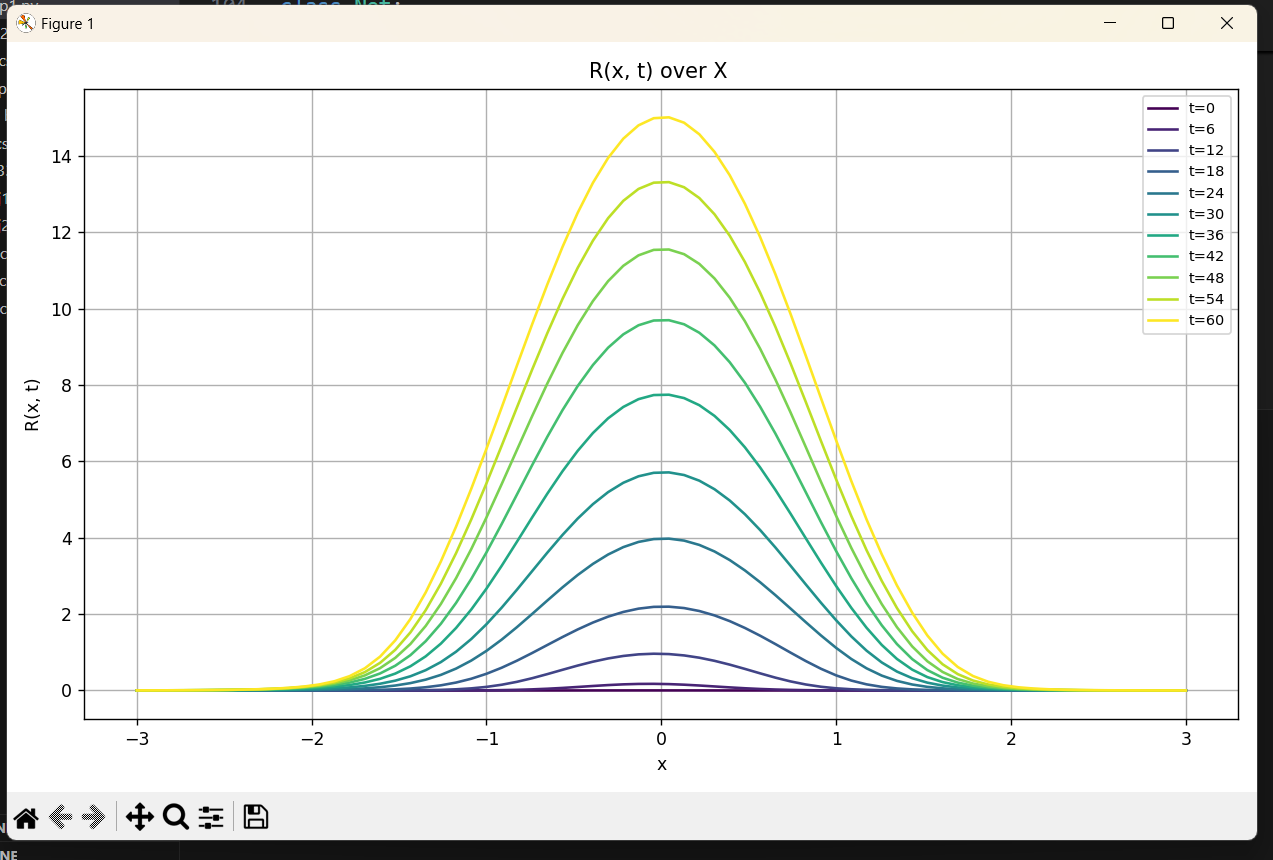Screen dimensions: 1273x860
Task: Click the t=54 legend entry
Action: pyautogui.click(x=1186, y=299)
